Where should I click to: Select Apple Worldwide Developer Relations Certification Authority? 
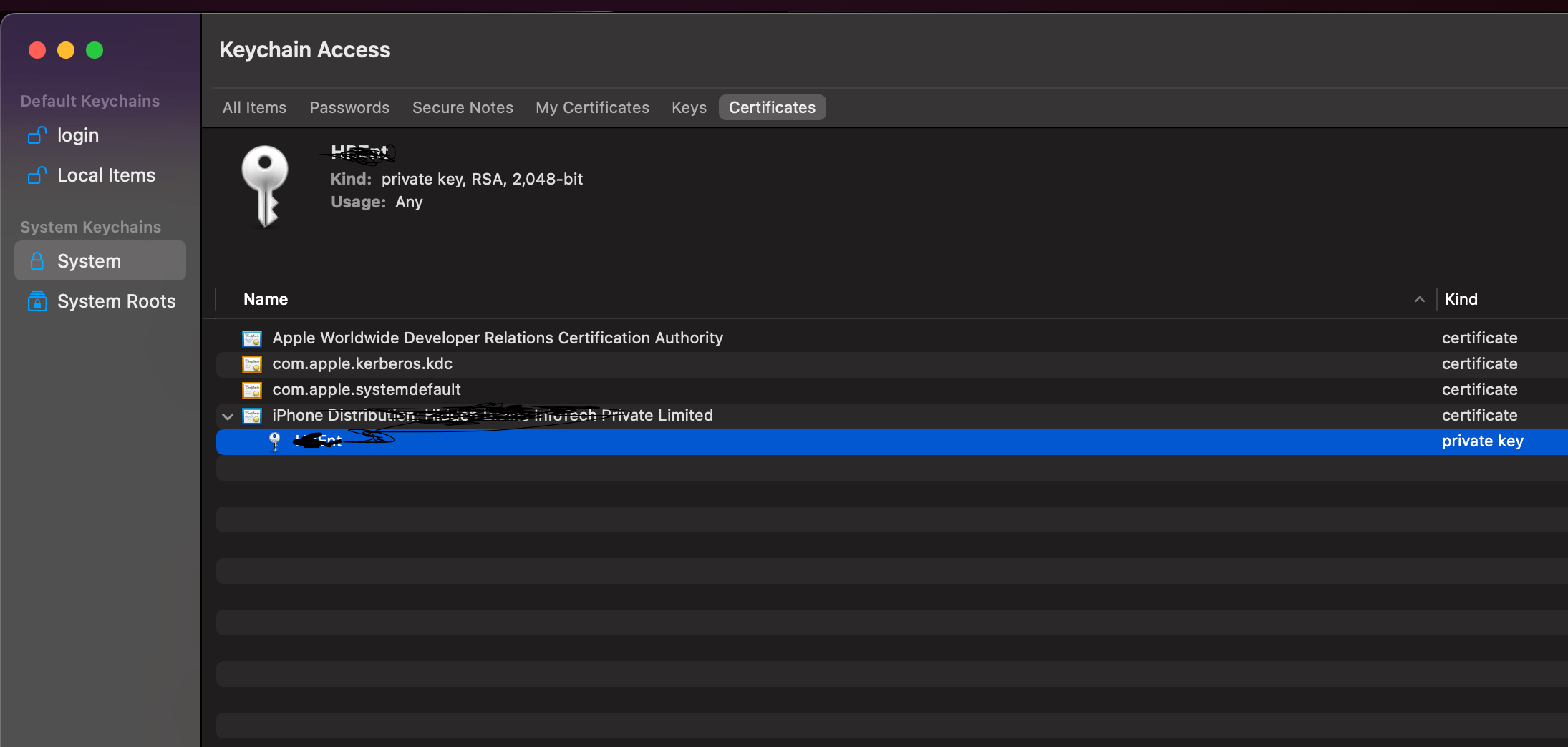(498, 338)
